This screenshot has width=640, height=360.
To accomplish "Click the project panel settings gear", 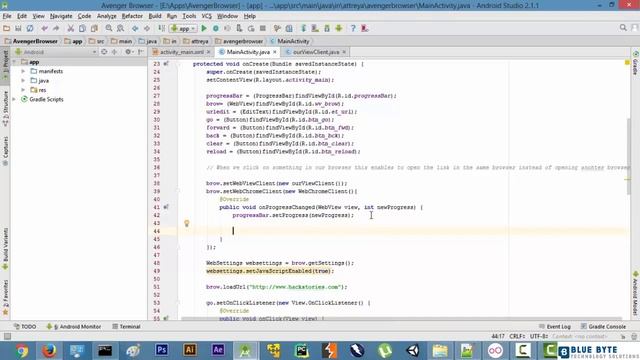I will 128,52.
